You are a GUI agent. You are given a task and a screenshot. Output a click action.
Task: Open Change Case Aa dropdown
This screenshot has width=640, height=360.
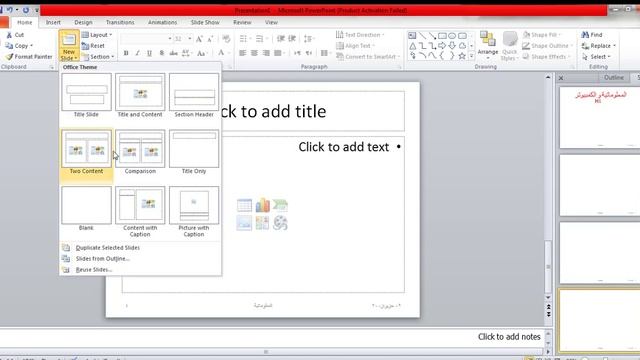(201, 53)
